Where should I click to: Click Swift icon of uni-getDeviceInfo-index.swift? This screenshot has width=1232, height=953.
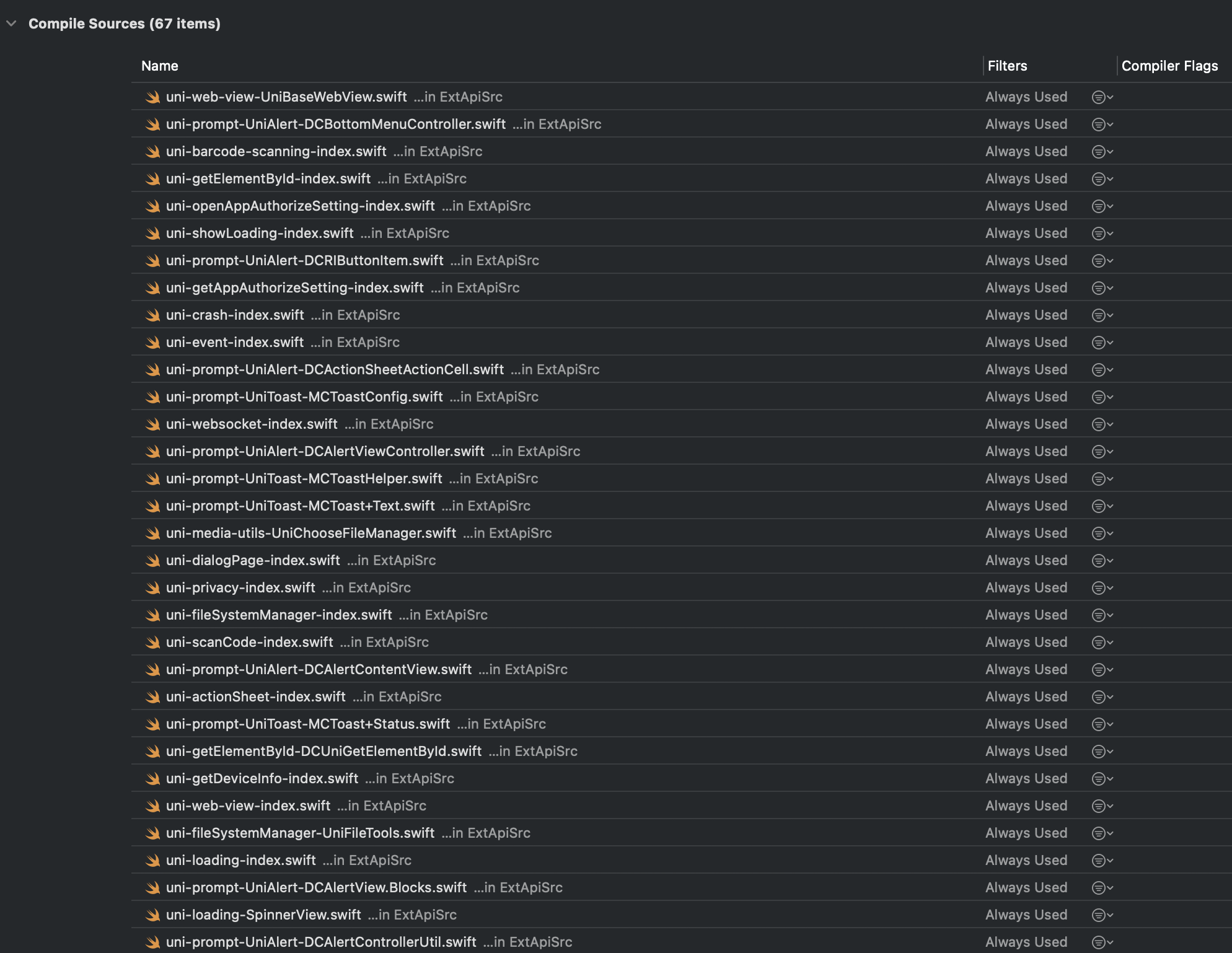click(x=152, y=779)
